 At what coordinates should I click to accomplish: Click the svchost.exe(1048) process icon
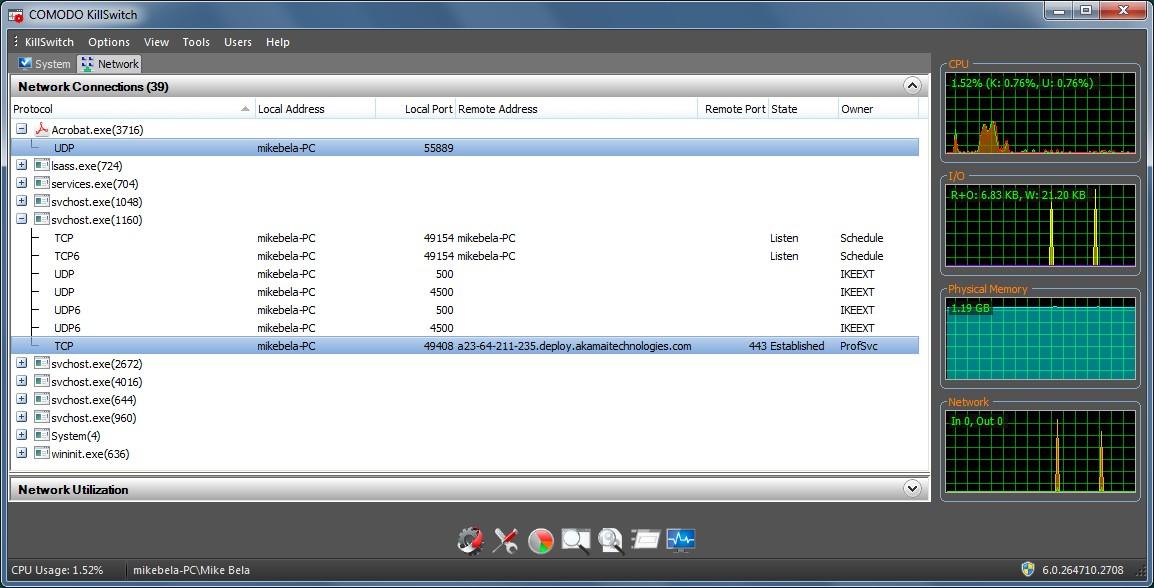pos(42,202)
